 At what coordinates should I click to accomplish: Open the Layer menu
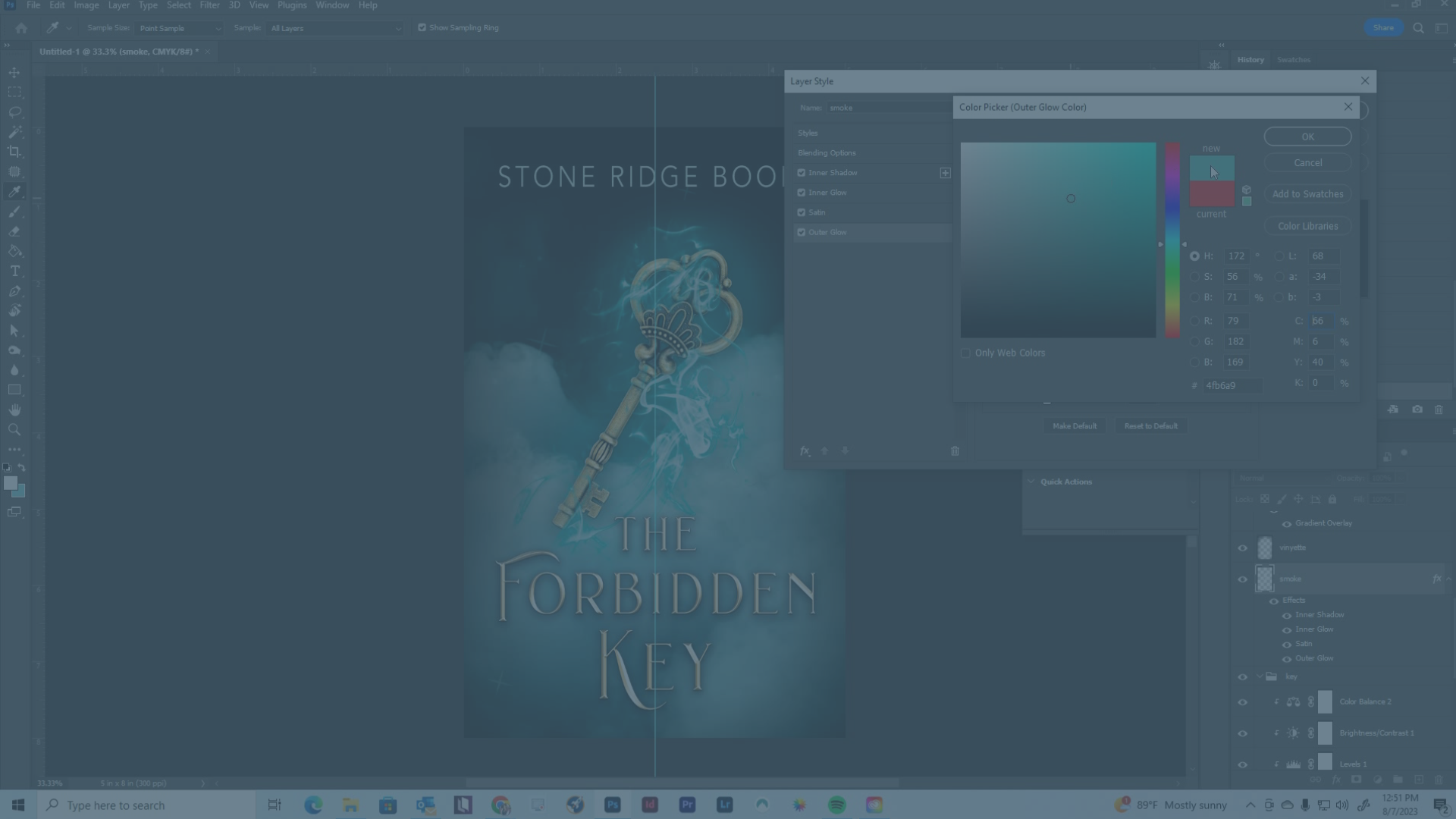[118, 5]
